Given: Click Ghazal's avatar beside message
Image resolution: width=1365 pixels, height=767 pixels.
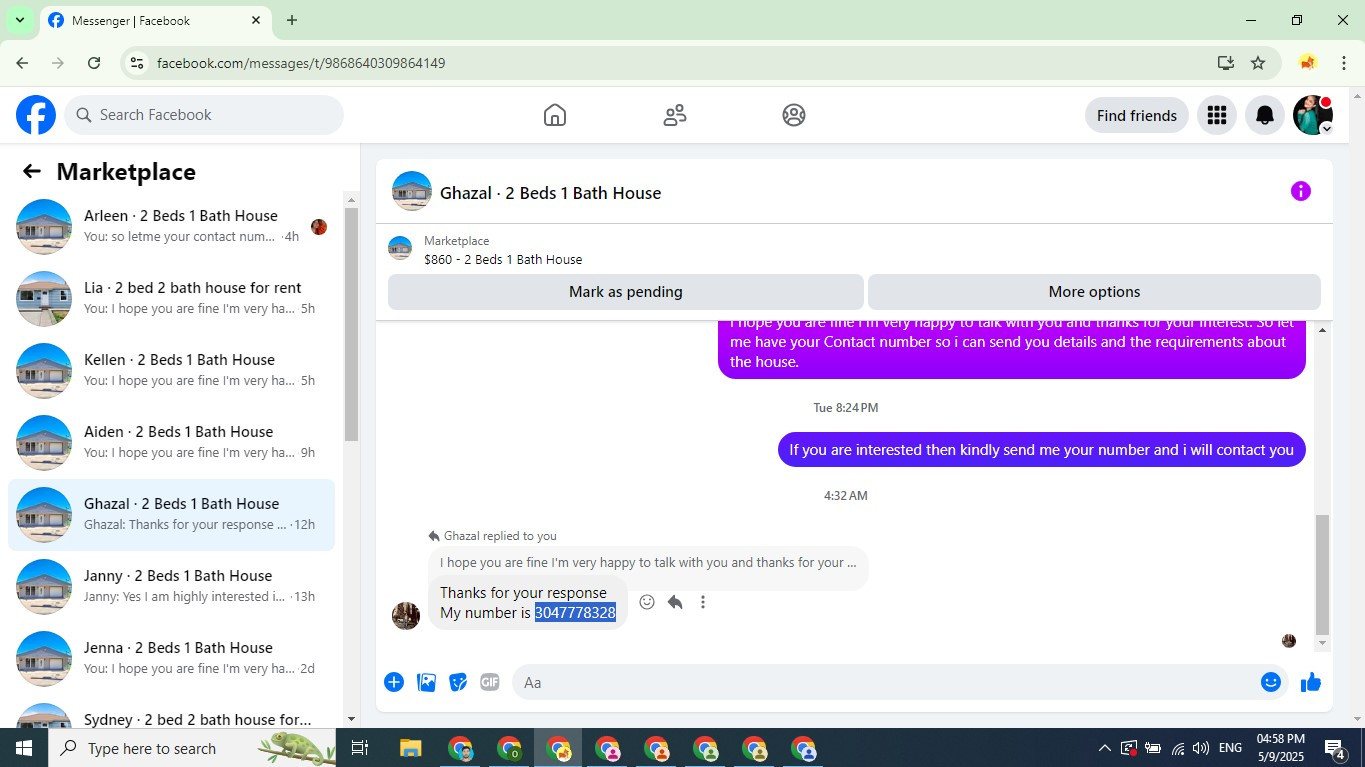Looking at the screenshot, I should pyautogui.click(x=406, y=616).
